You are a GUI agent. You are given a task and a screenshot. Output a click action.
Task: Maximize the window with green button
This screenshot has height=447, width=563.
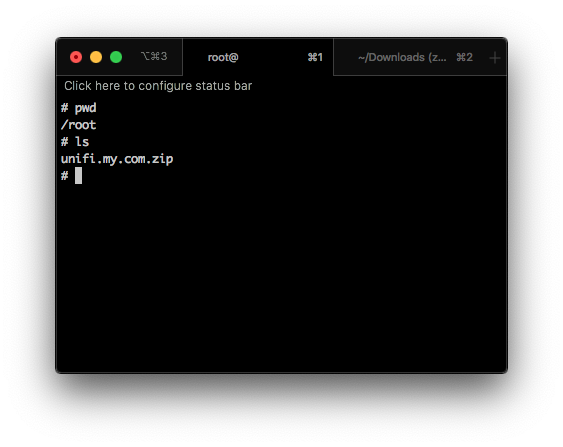(116, 57)
